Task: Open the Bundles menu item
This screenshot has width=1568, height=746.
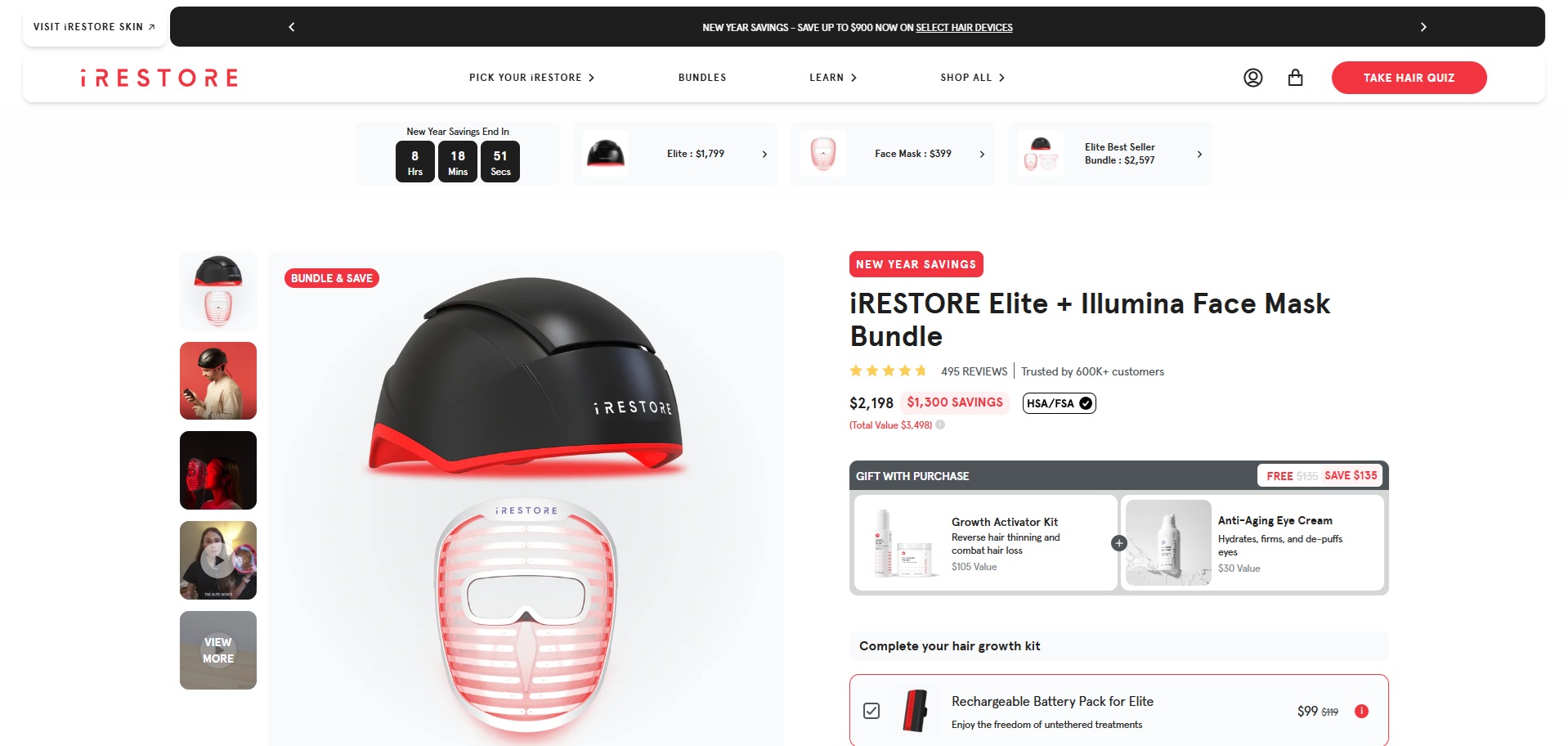Action: coord(701,78)
